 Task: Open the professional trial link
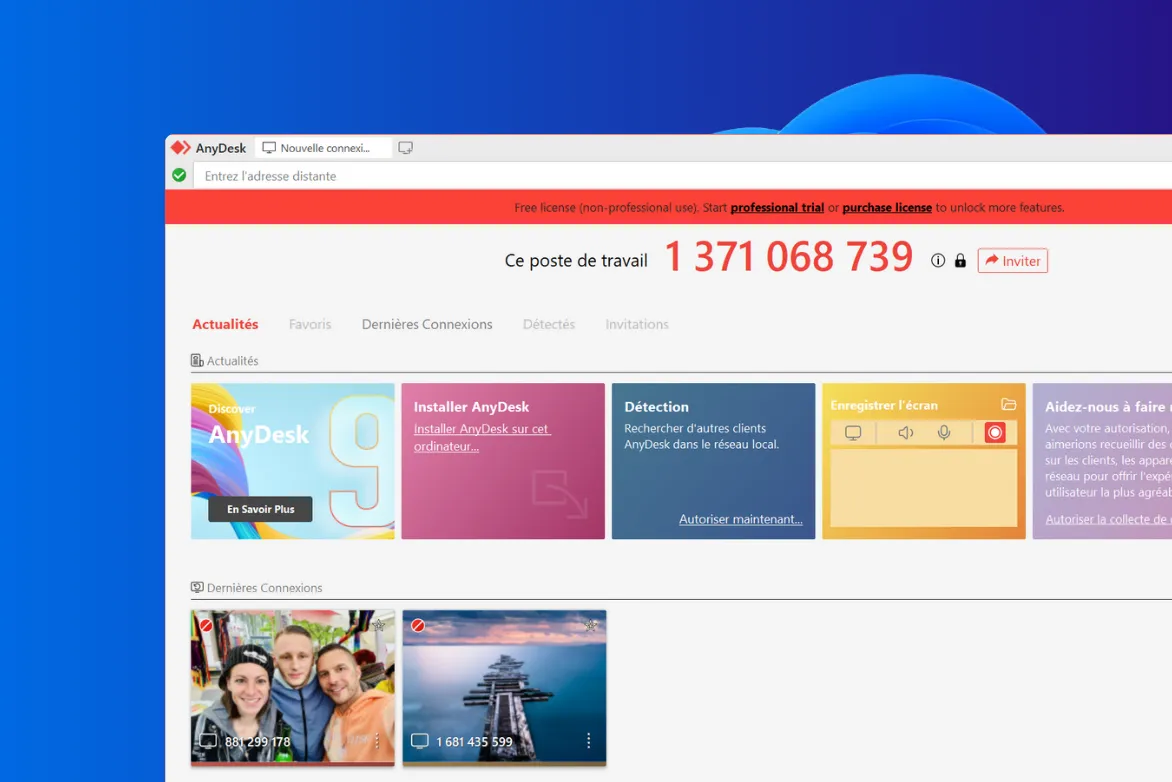click(777, 207)
